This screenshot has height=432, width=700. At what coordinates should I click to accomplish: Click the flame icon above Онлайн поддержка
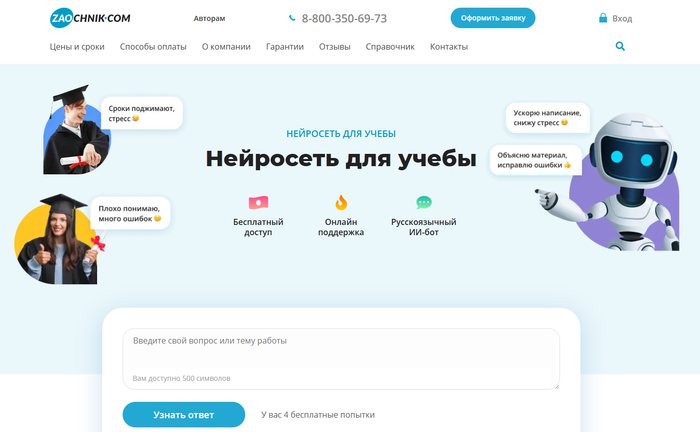341,202
